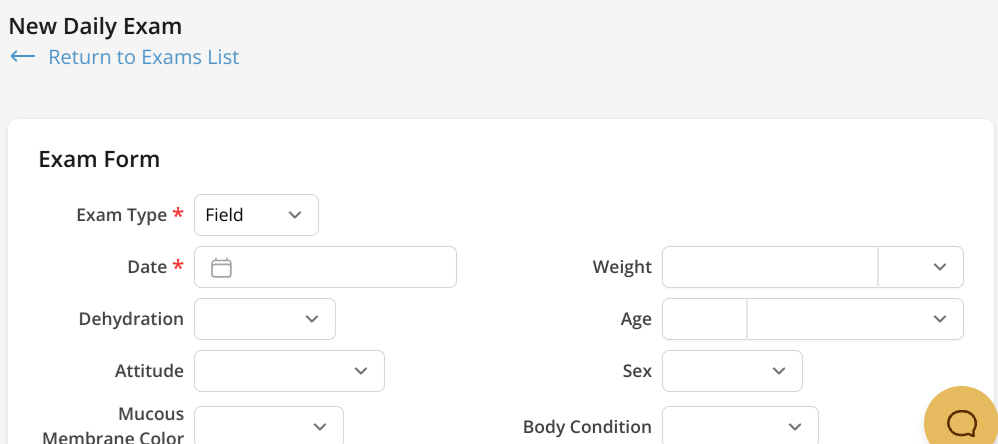Screen dimensions: 998x444
Task: Click the Weight value input field
Action: click(769, 267)
